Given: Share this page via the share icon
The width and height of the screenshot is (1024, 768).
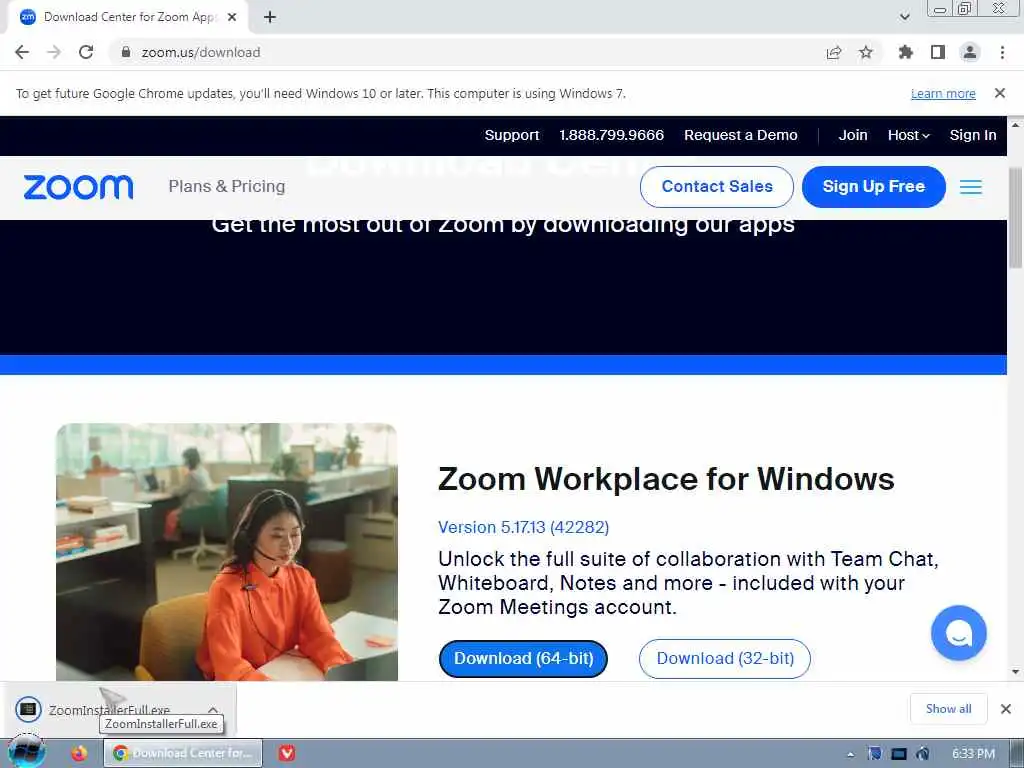Looking at the screenshot, I should point(834,52).
